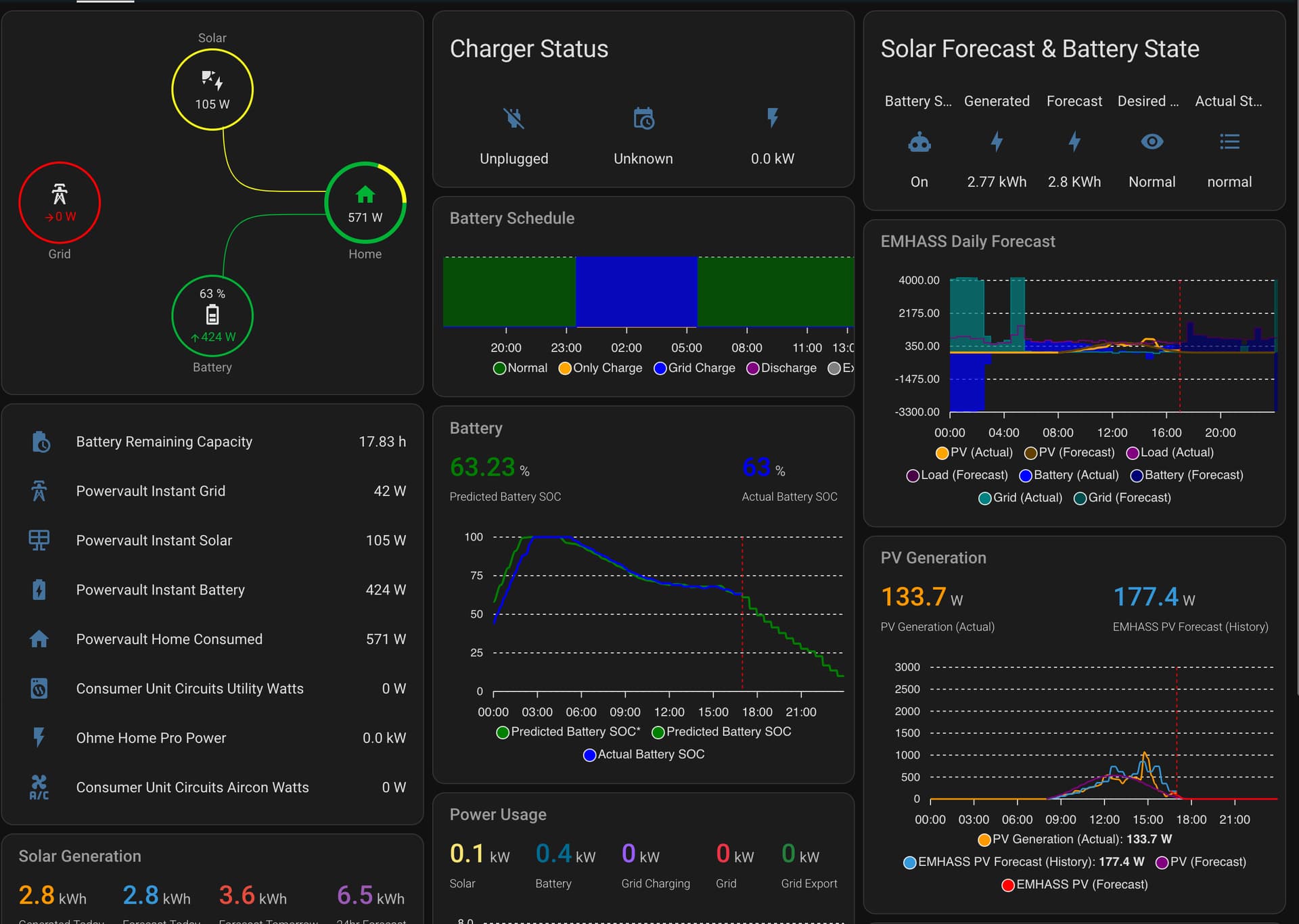Click the Battery 63% node
Screen dimensions: 1299x924
tap(212, 315)
